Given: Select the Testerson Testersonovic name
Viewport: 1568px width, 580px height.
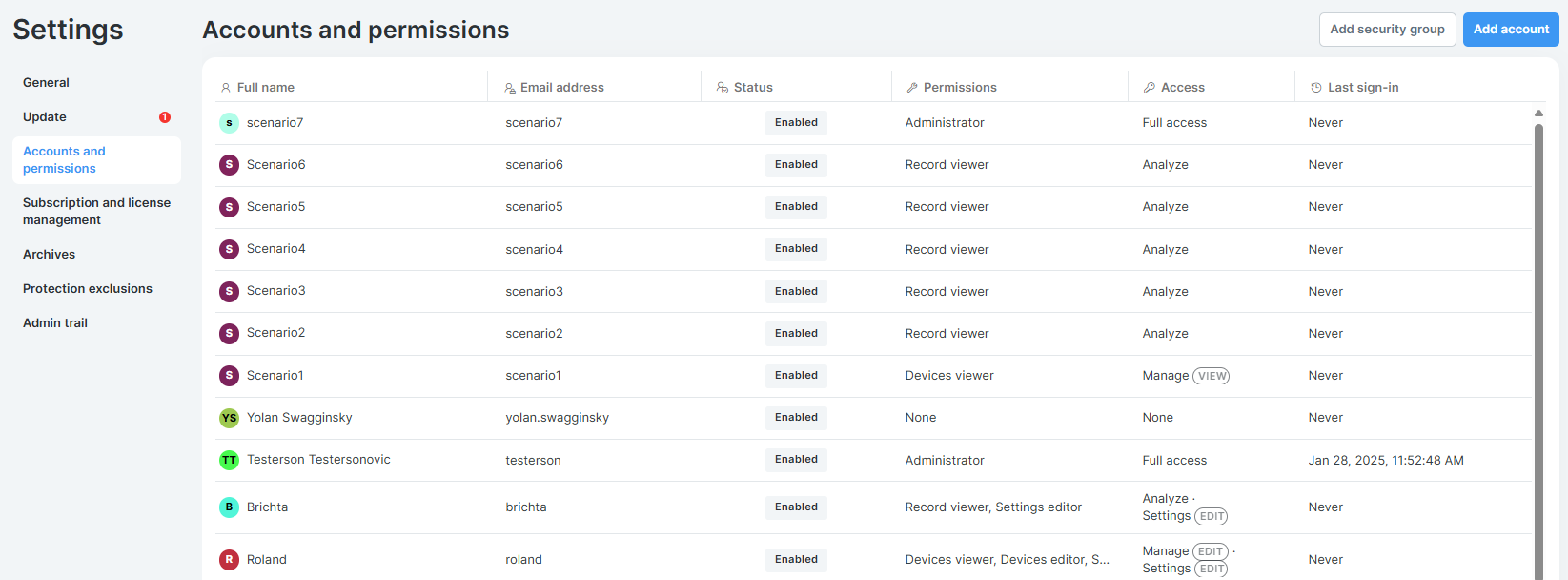Looking at the screenshot, I should (x=318, y=460).
